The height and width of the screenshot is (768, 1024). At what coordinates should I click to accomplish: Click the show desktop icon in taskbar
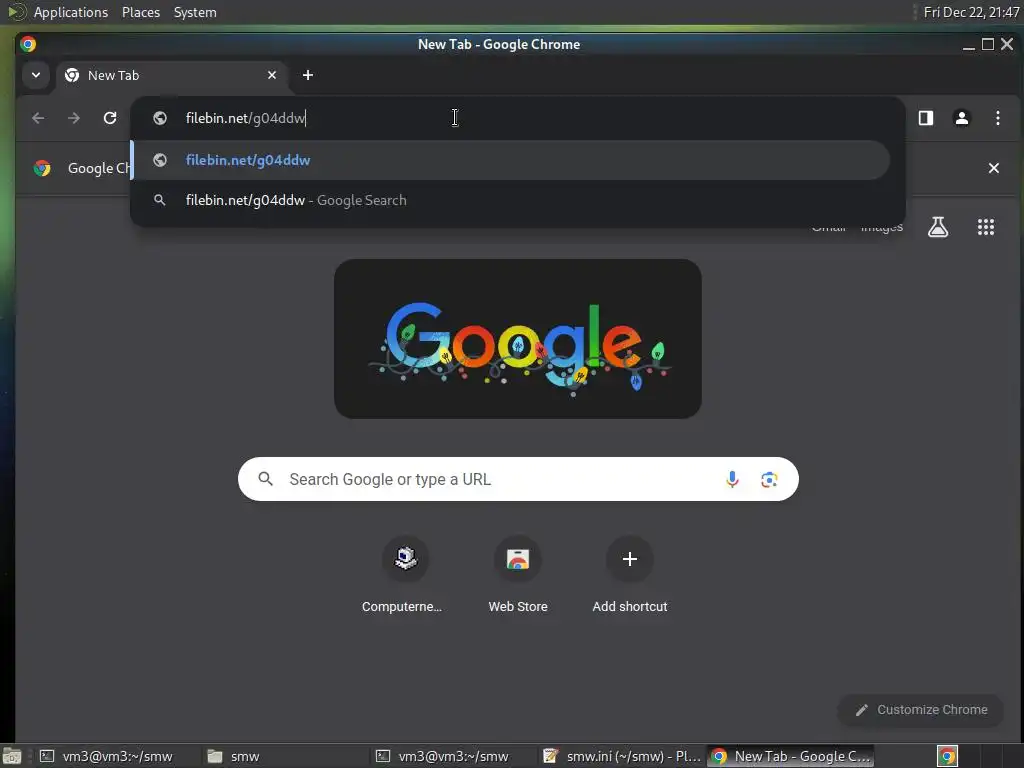[x=12, y=756]
